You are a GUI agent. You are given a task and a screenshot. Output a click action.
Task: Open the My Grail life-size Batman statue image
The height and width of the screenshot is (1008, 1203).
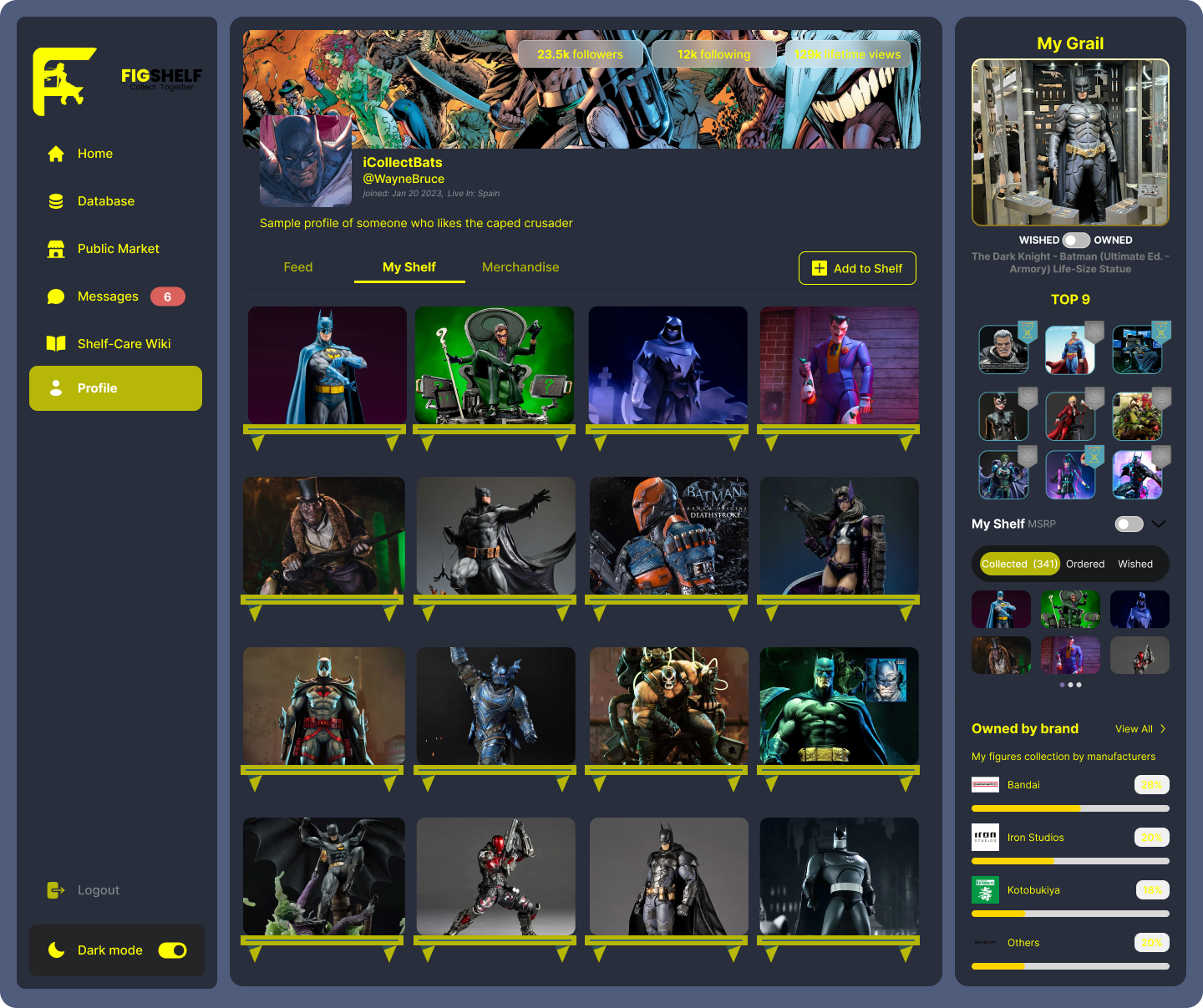[1070, 142]
